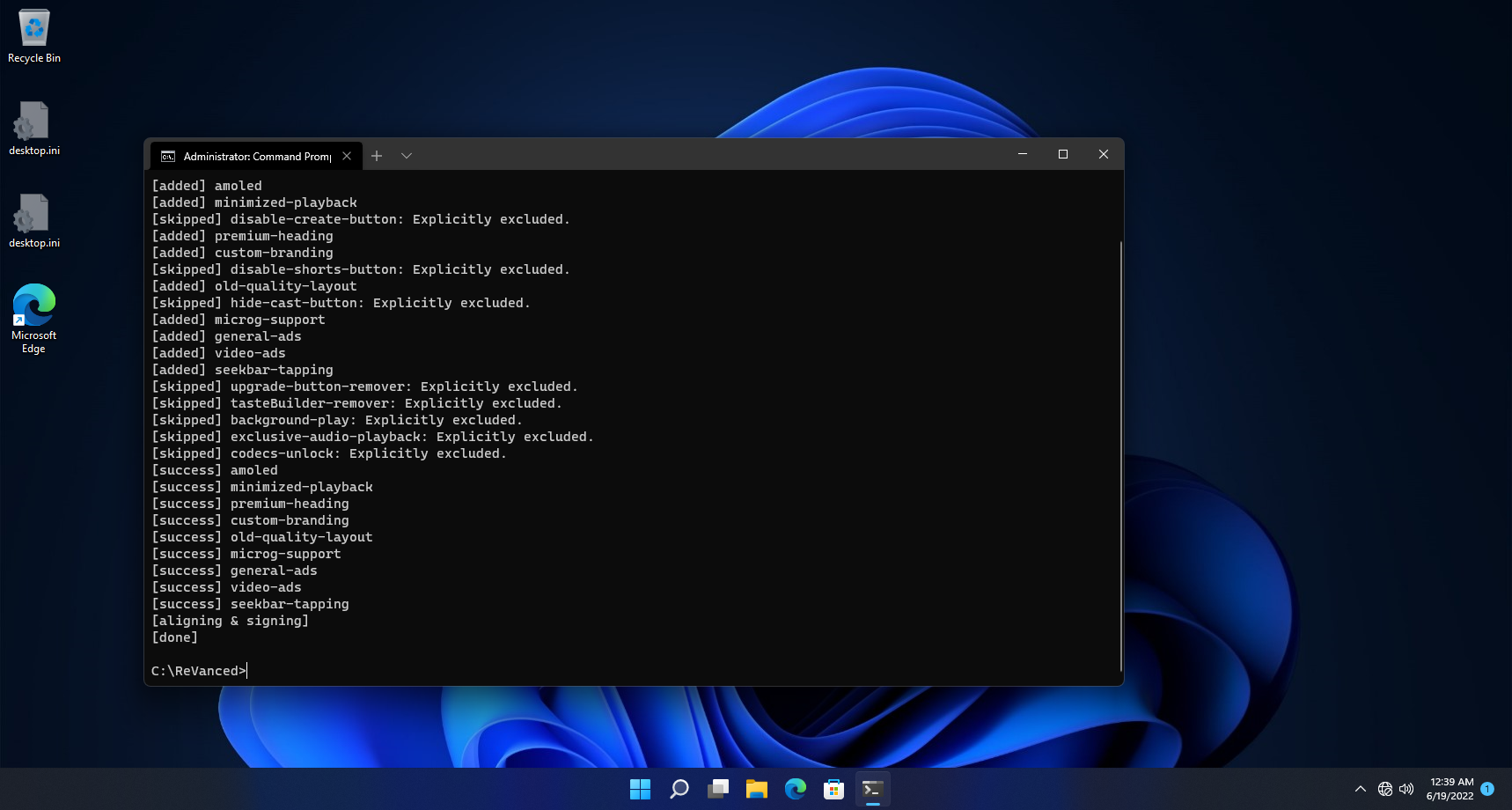Open the Recycle Bin desktop icon

34,36
